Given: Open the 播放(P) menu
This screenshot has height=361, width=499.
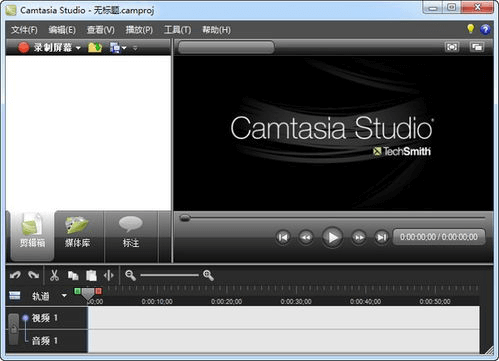Looking at the screenshot, I should click(x=139, y=30).
